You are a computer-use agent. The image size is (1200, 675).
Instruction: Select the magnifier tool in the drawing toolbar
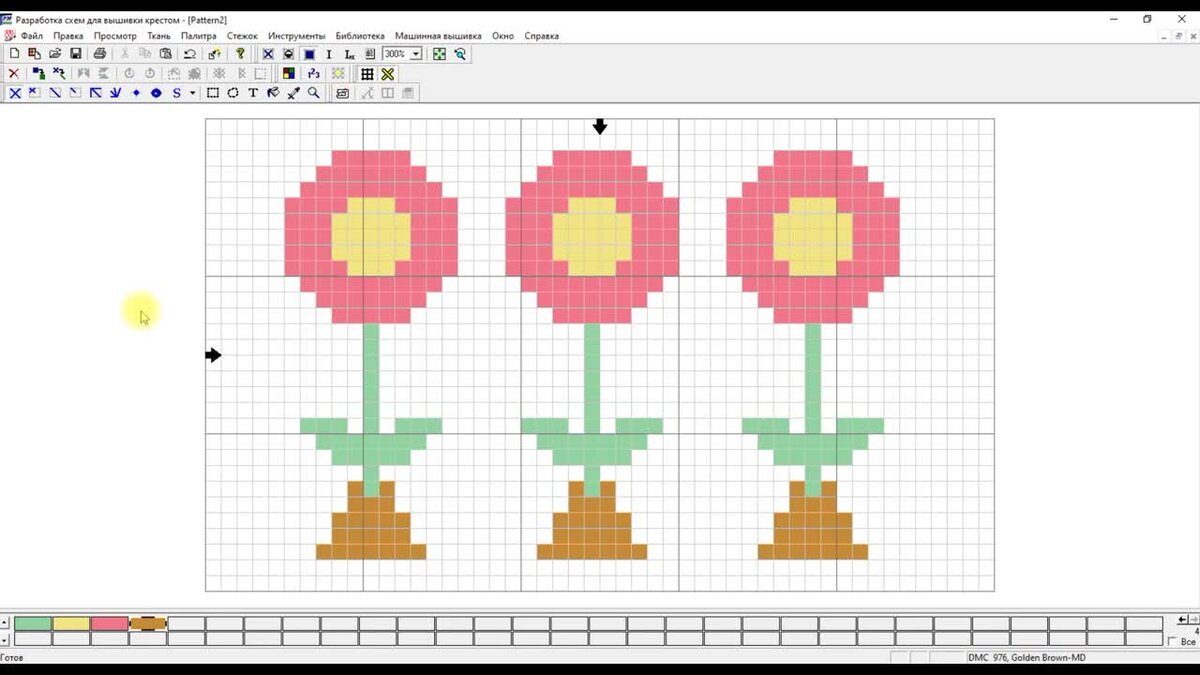pos(314,93)
